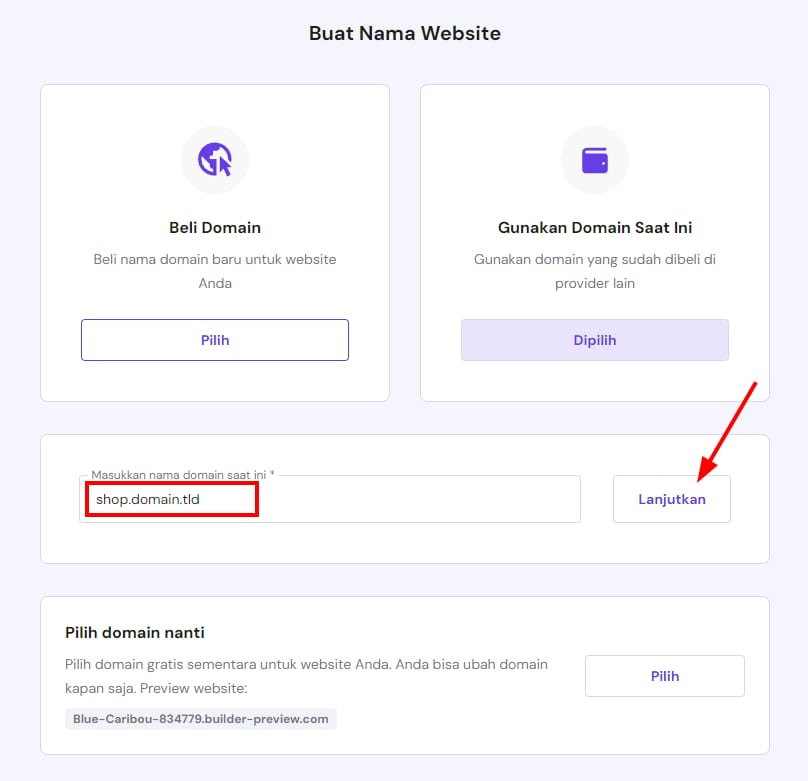Viewport: 808px width, 781px height.
Task: Click the wallet icon above Gunakan Domain Saat Ini
Action: coord(595,160)
